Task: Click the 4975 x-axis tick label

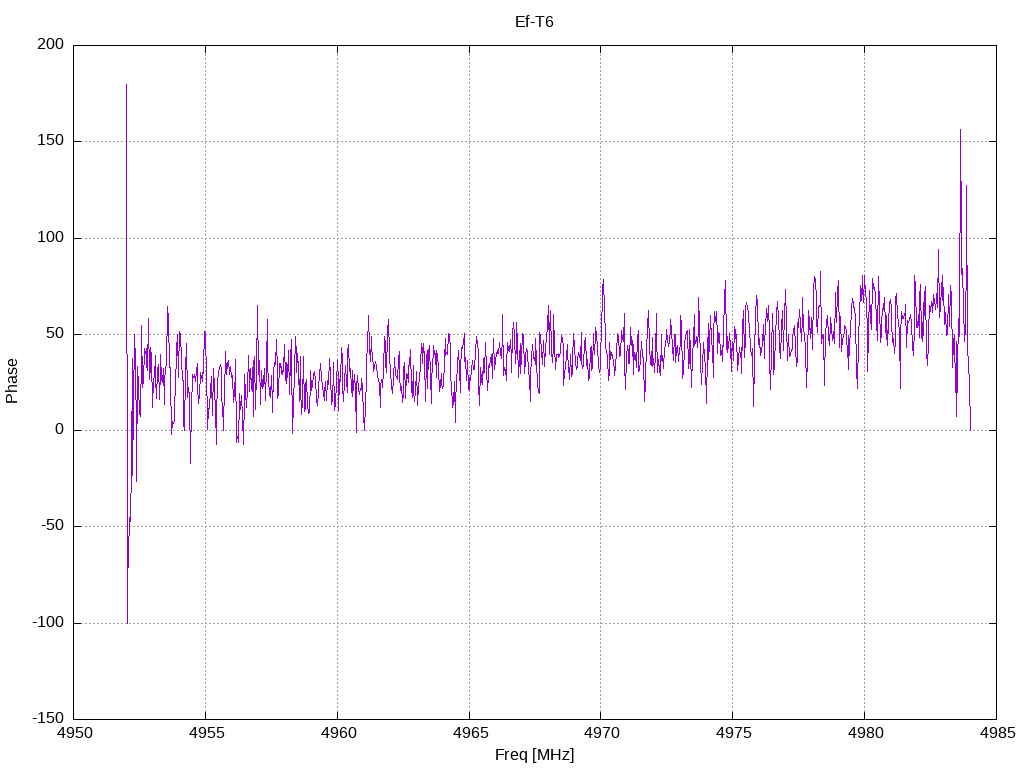Action: (733, 735)
